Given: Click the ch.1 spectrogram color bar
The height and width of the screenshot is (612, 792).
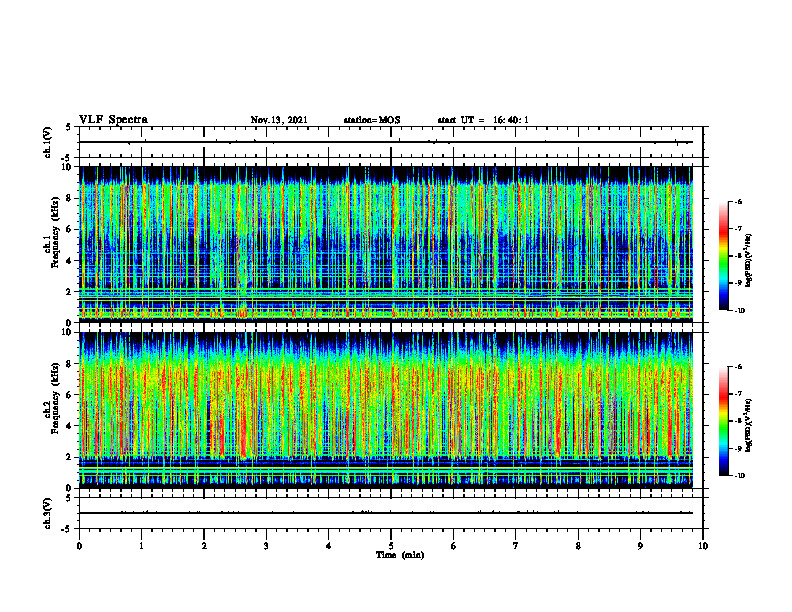Looking at the screenshot, I should point(723,256).
